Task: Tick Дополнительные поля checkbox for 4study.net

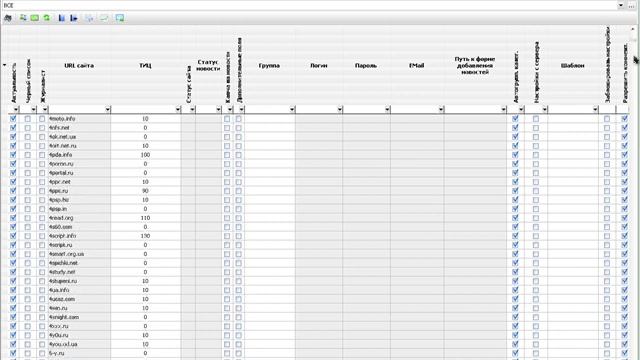Action: [x=239, y=272]
